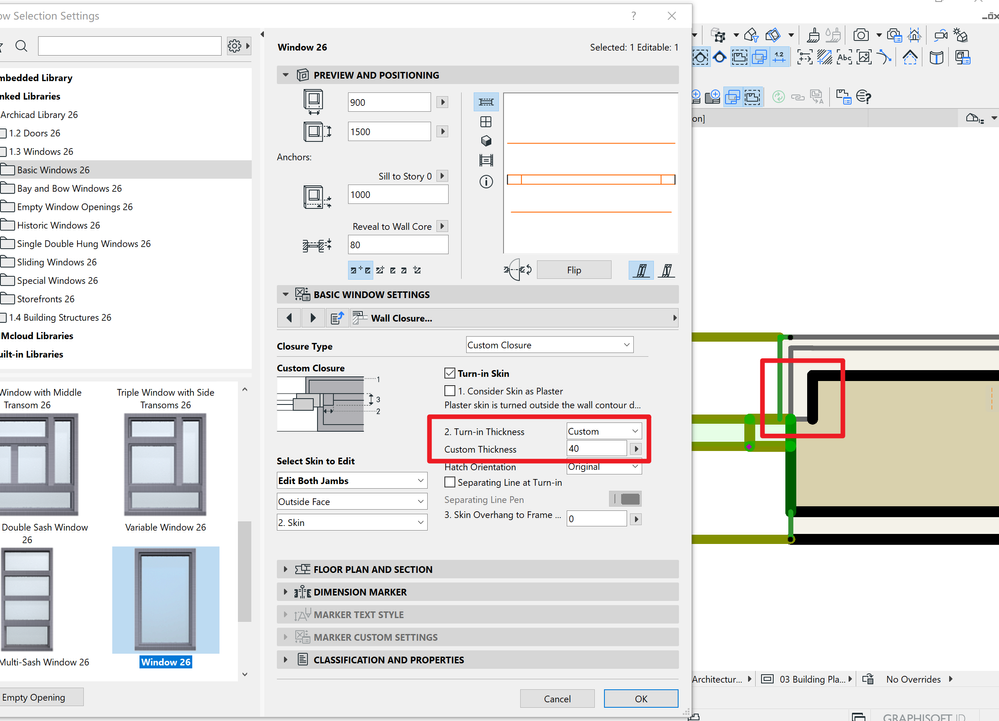Screen dimensions: 999x721
Task: Go to the previous settings page arrow
Action: pos(289,318)
